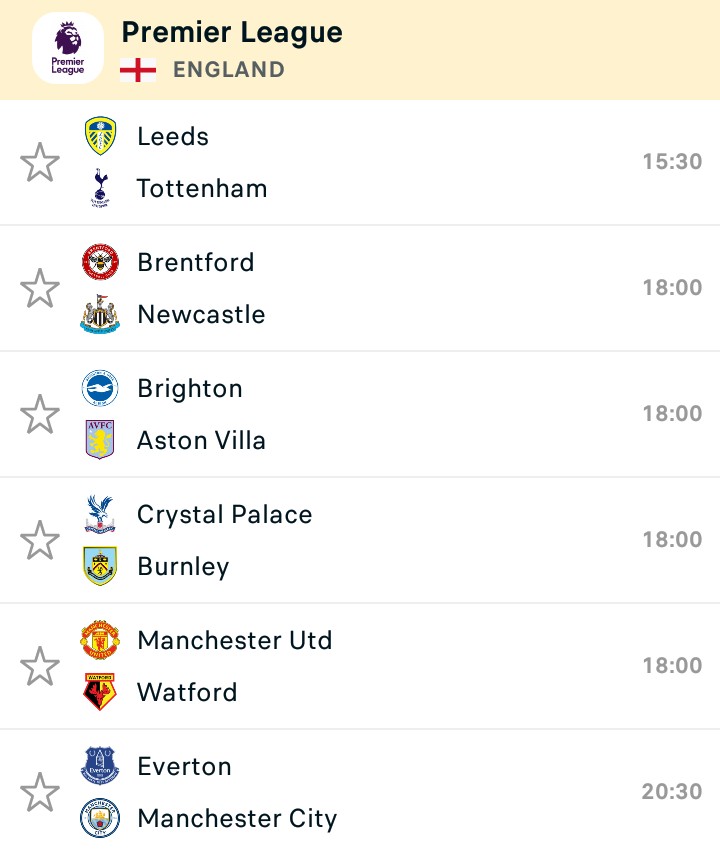This screenshot has height=853, width=720.
Task: Click the Burnley club crest
Action: click(x=100, y=566)
